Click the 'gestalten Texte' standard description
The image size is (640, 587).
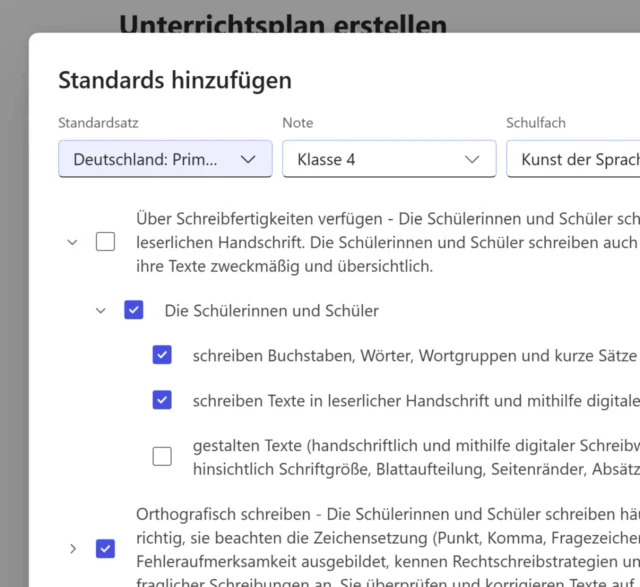coord(414,456)
